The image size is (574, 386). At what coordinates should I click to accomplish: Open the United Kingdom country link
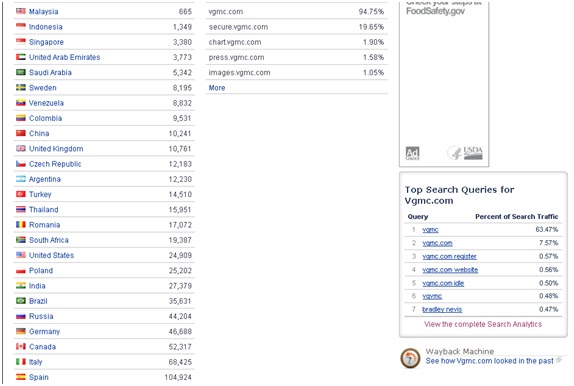56,149
